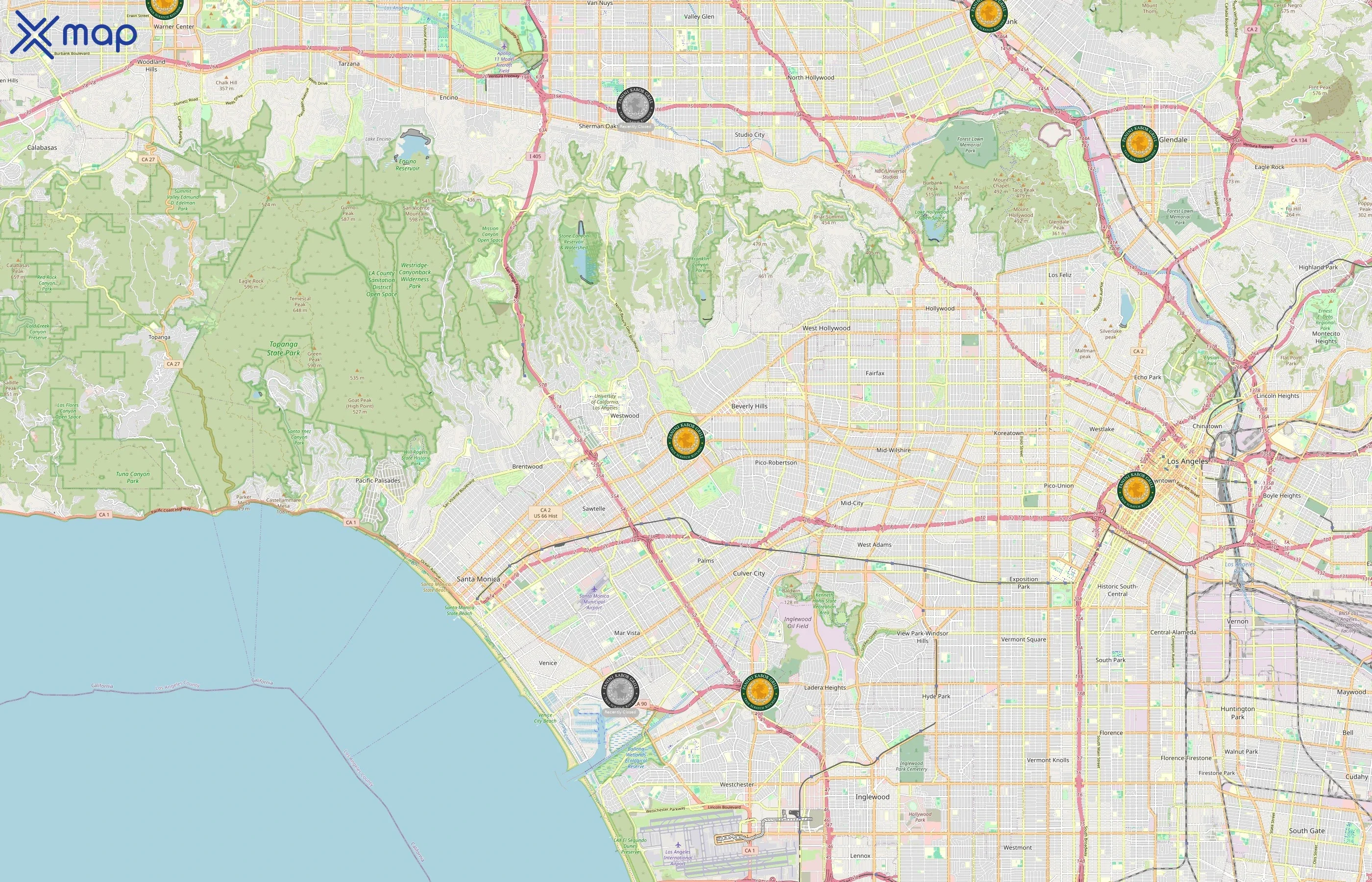Open the Warner Center marker at top-left
The image size is (1372, 882).
click(x=164, y=6)
